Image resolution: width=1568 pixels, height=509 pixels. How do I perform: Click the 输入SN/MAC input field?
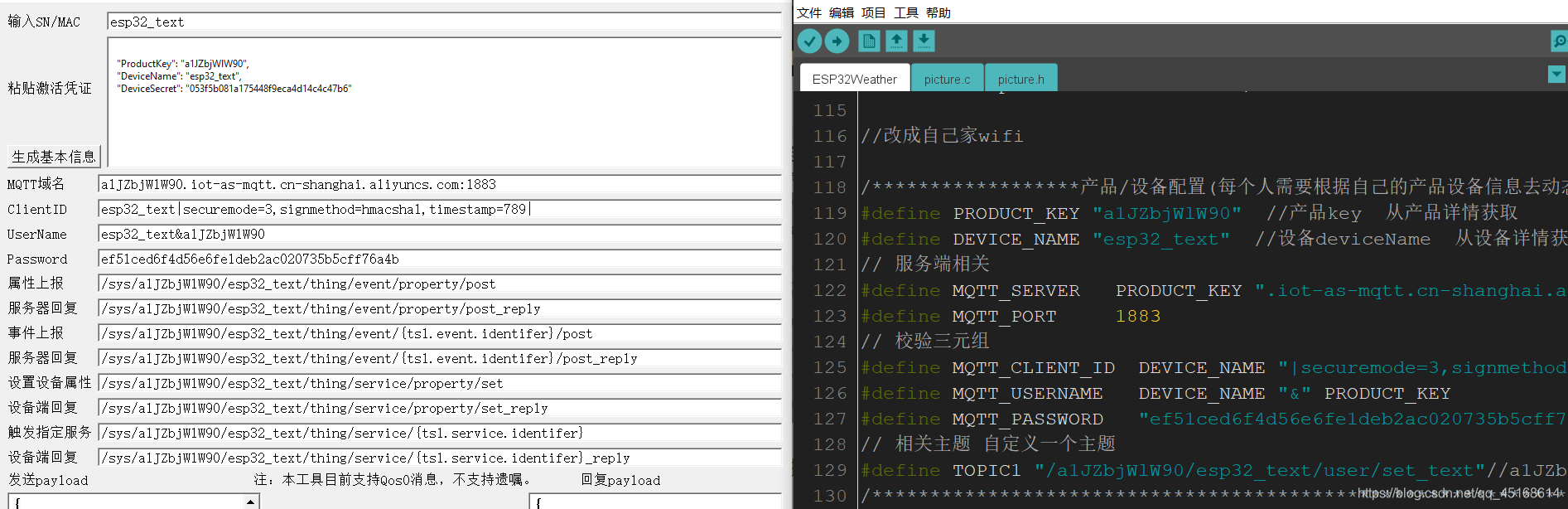[444, 22]
